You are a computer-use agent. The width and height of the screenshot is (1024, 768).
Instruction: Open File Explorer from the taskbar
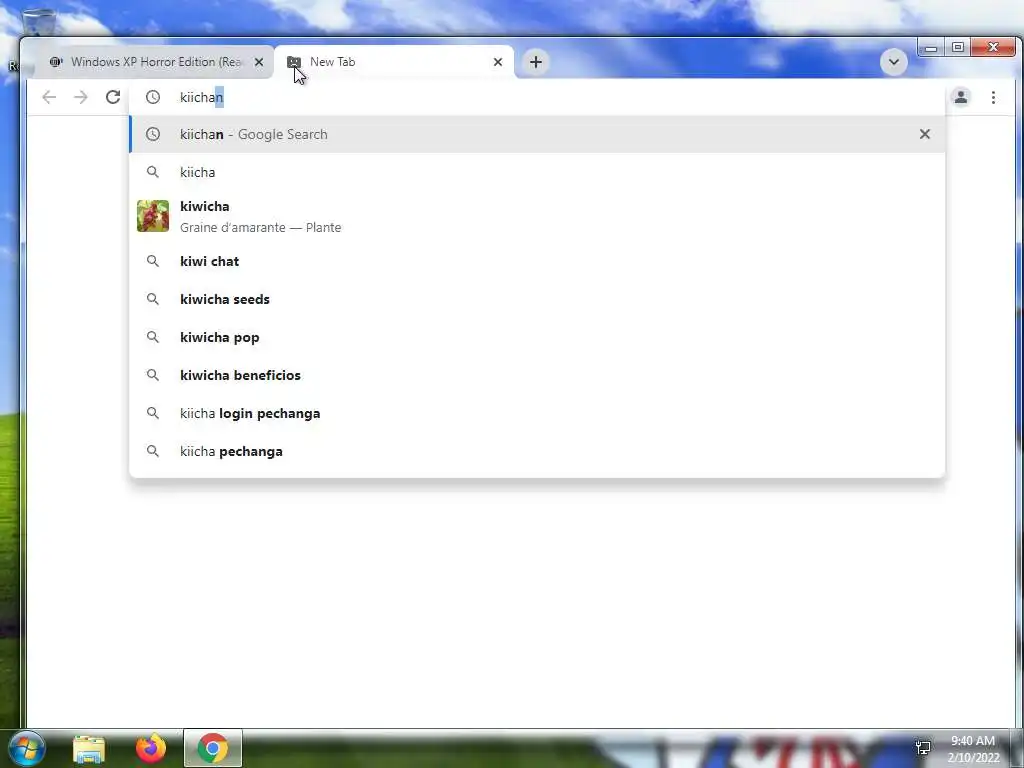(89, 749)
